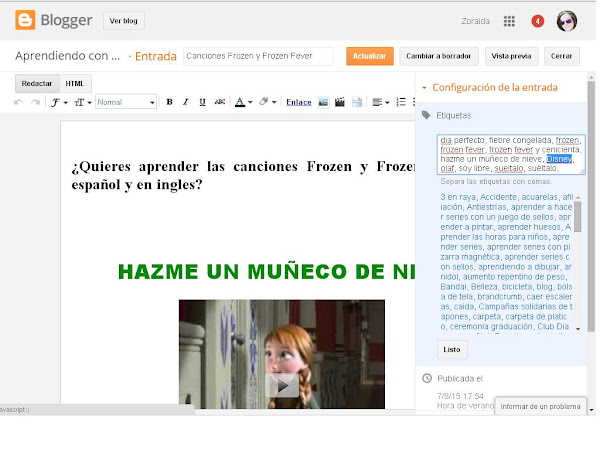Select the suggested label bicicleta
600x450 pixels.
(517, 287)
